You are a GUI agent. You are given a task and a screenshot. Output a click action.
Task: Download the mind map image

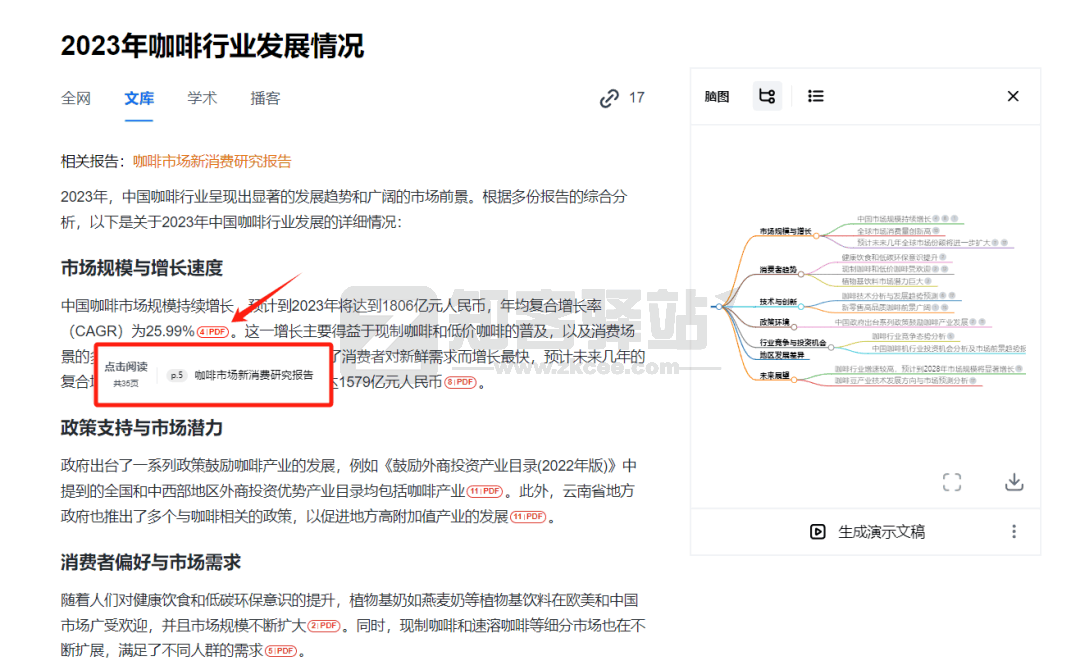point(1014,482)
